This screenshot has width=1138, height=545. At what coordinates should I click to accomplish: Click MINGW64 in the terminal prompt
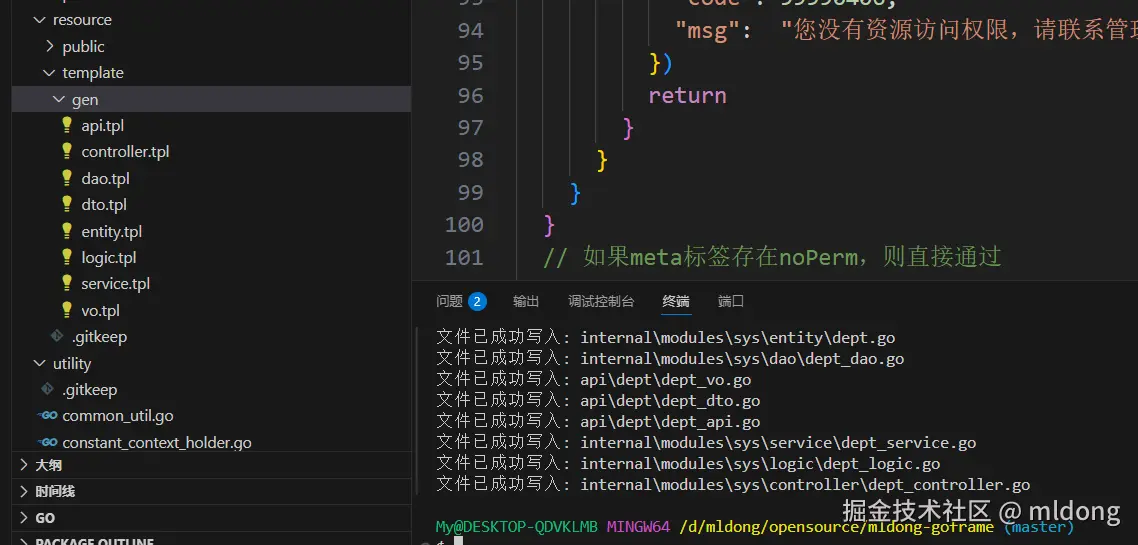coord(638,526)
